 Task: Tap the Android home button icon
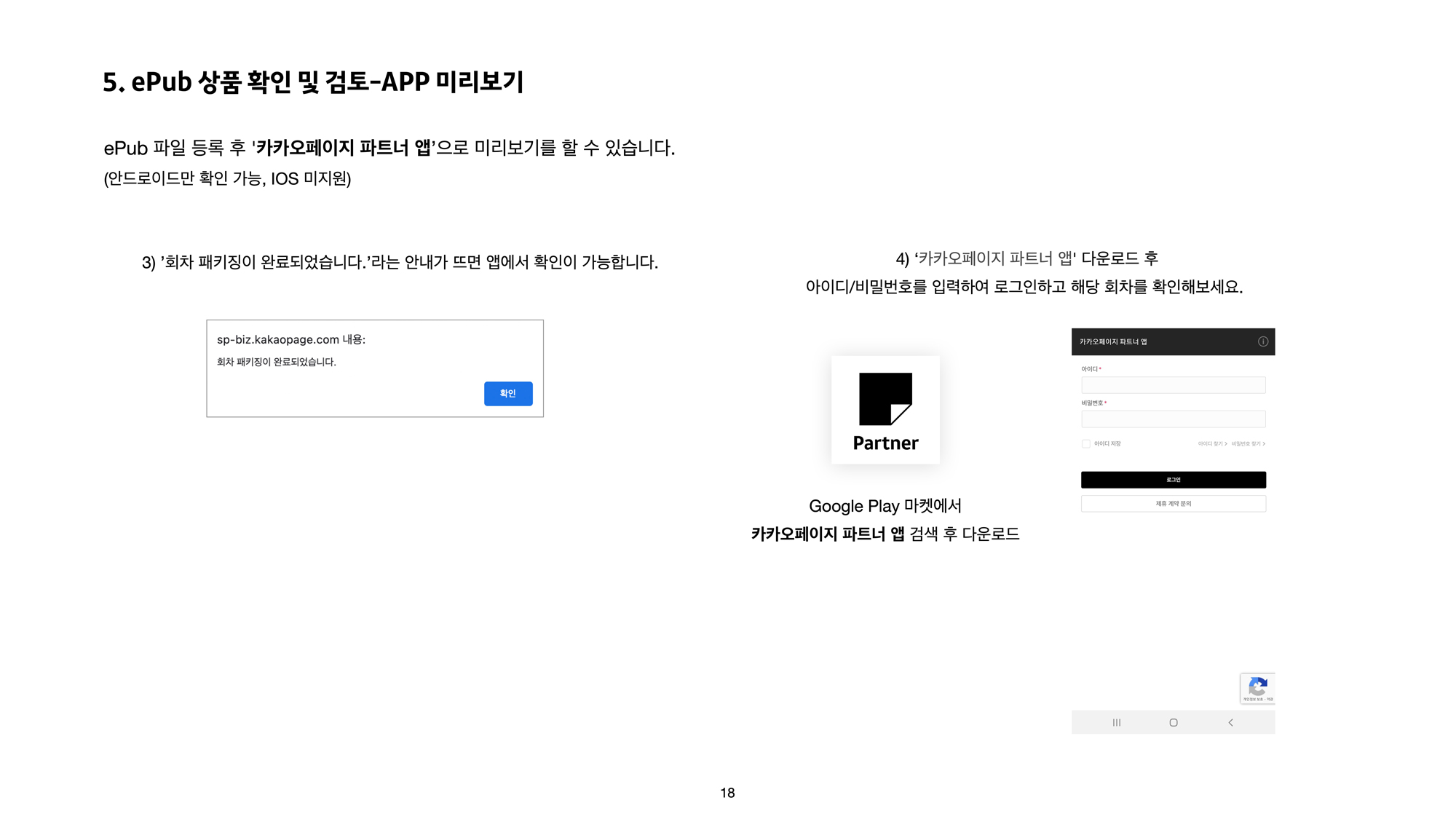point(1173,722)
